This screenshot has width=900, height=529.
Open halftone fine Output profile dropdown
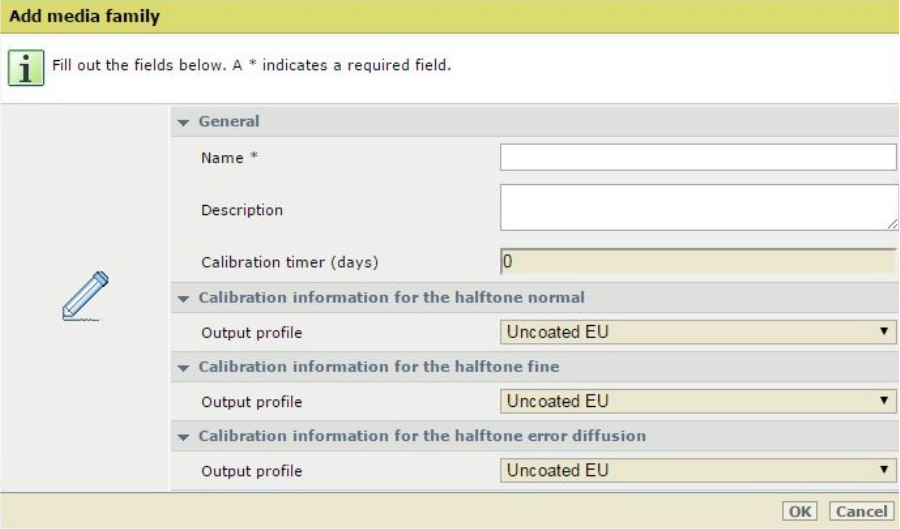[698, 401]
